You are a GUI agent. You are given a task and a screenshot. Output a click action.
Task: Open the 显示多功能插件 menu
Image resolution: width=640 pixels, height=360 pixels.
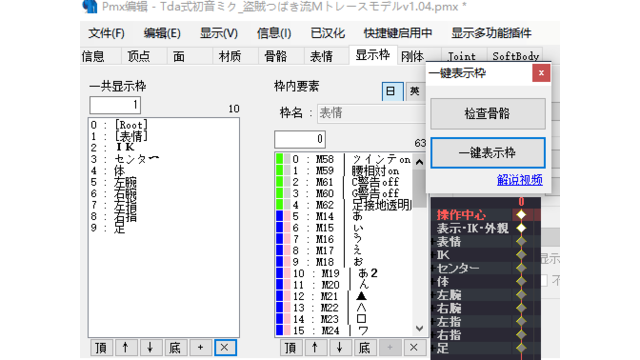[491, 33]
